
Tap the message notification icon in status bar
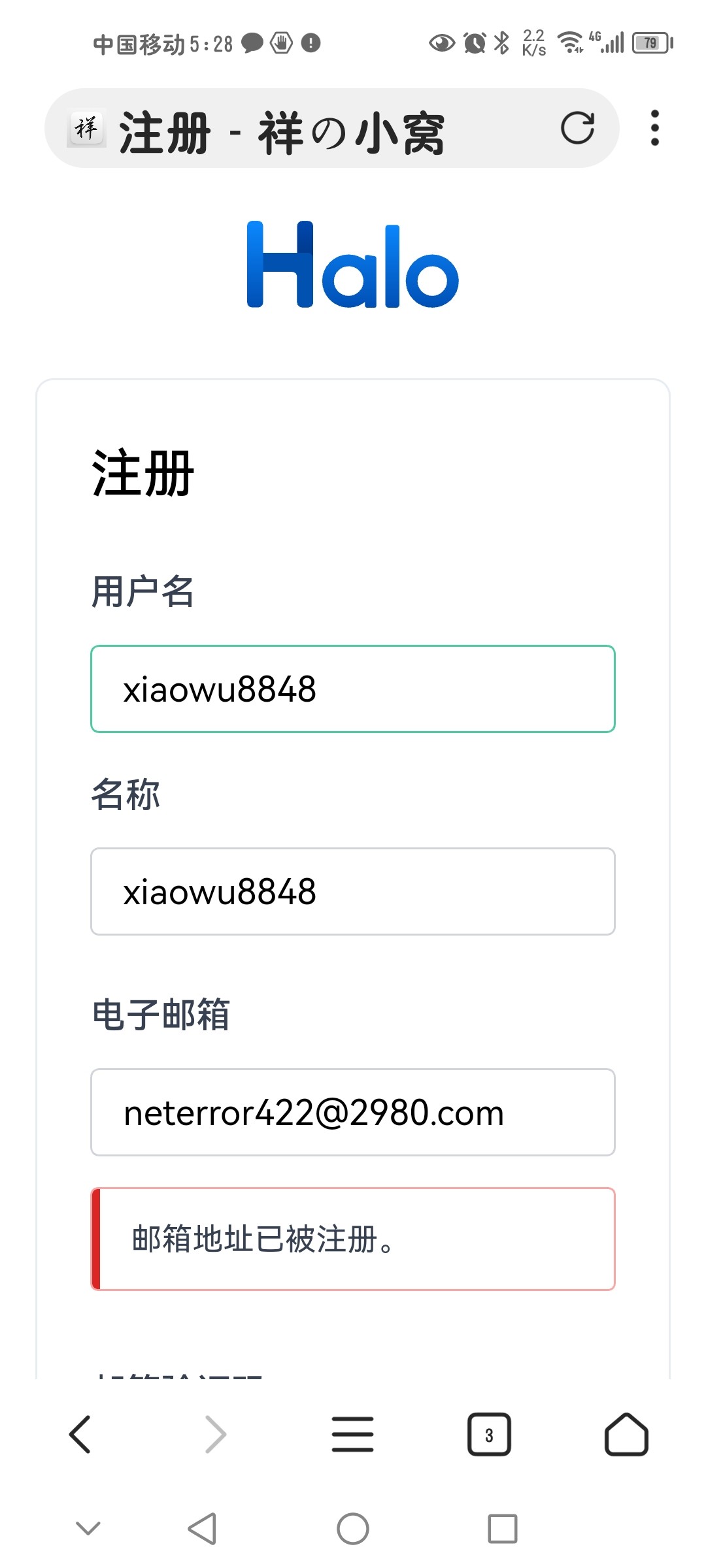pos(252,43)
